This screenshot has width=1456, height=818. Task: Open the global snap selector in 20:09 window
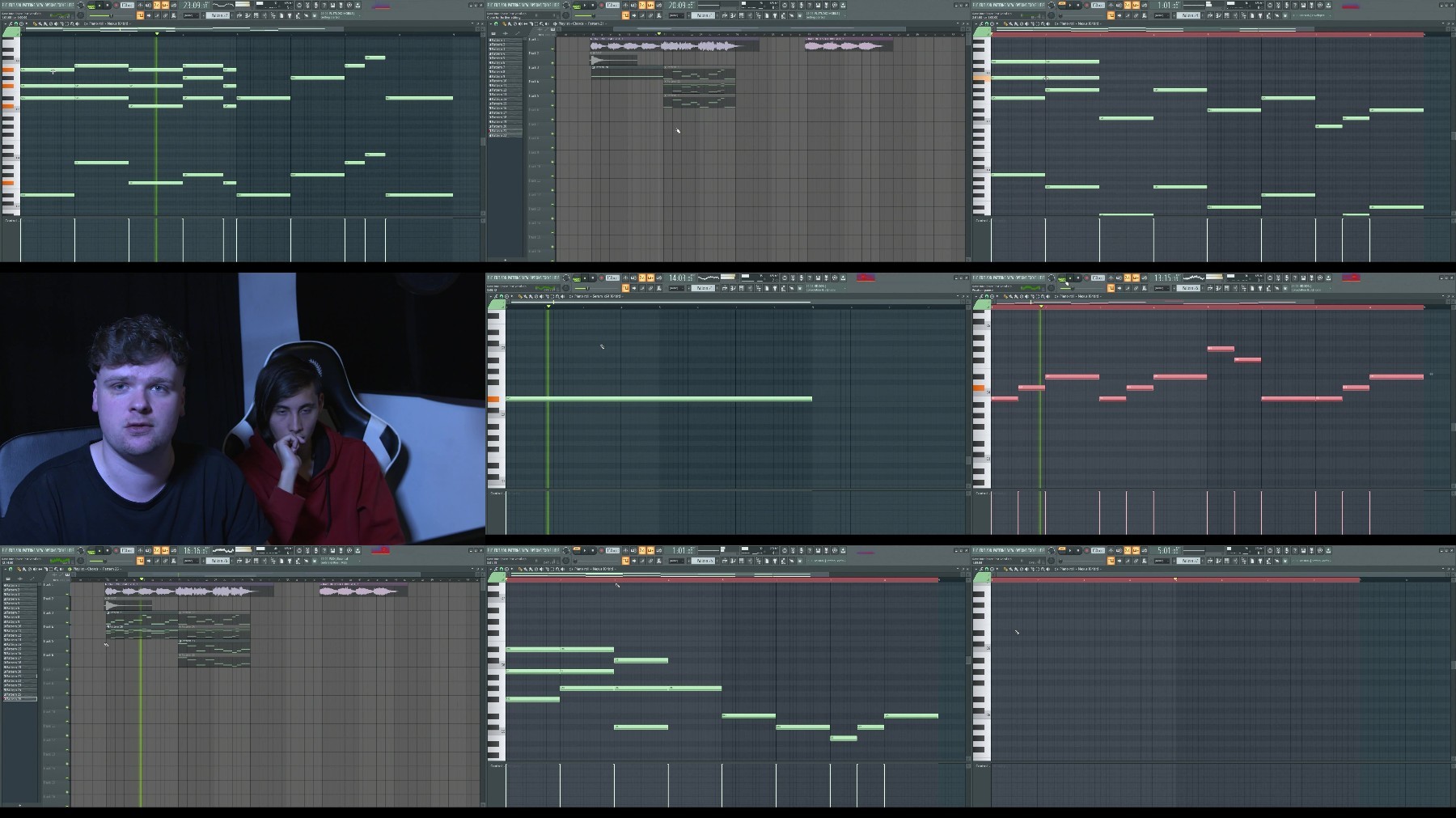pos(675,15)
